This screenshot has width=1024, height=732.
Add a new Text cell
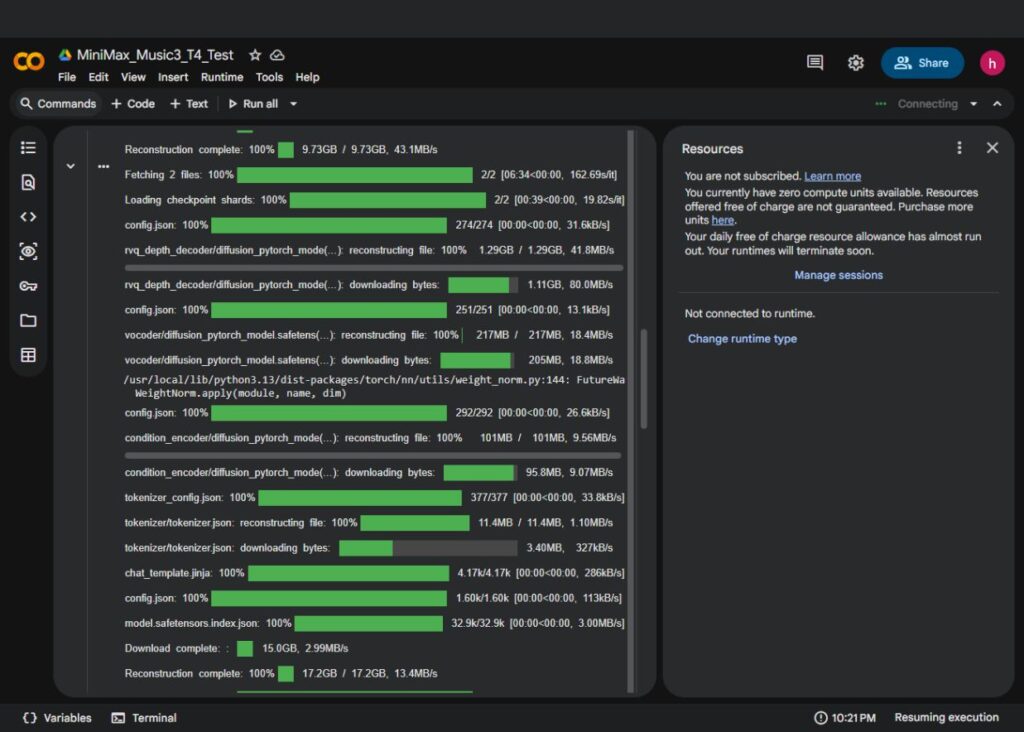189,104
